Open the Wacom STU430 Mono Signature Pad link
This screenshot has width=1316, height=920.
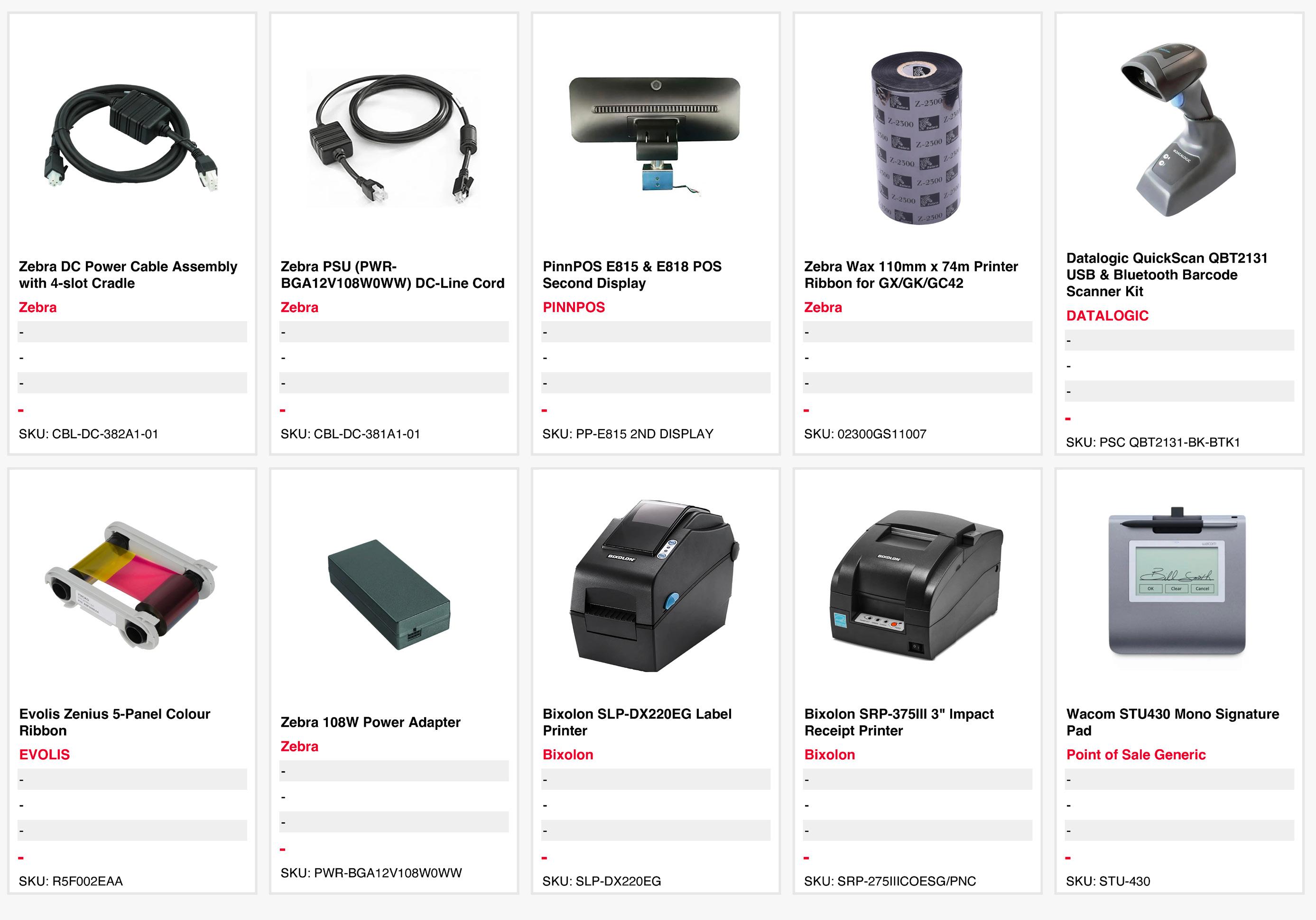pyautogui.click(x=1172, y=722)
